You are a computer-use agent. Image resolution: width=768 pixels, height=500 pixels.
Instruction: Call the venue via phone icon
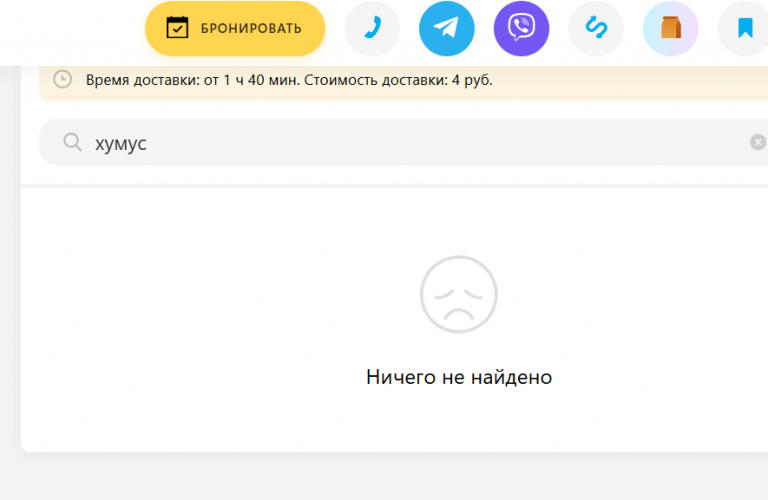pyautogui.click(x=372, y=28)
